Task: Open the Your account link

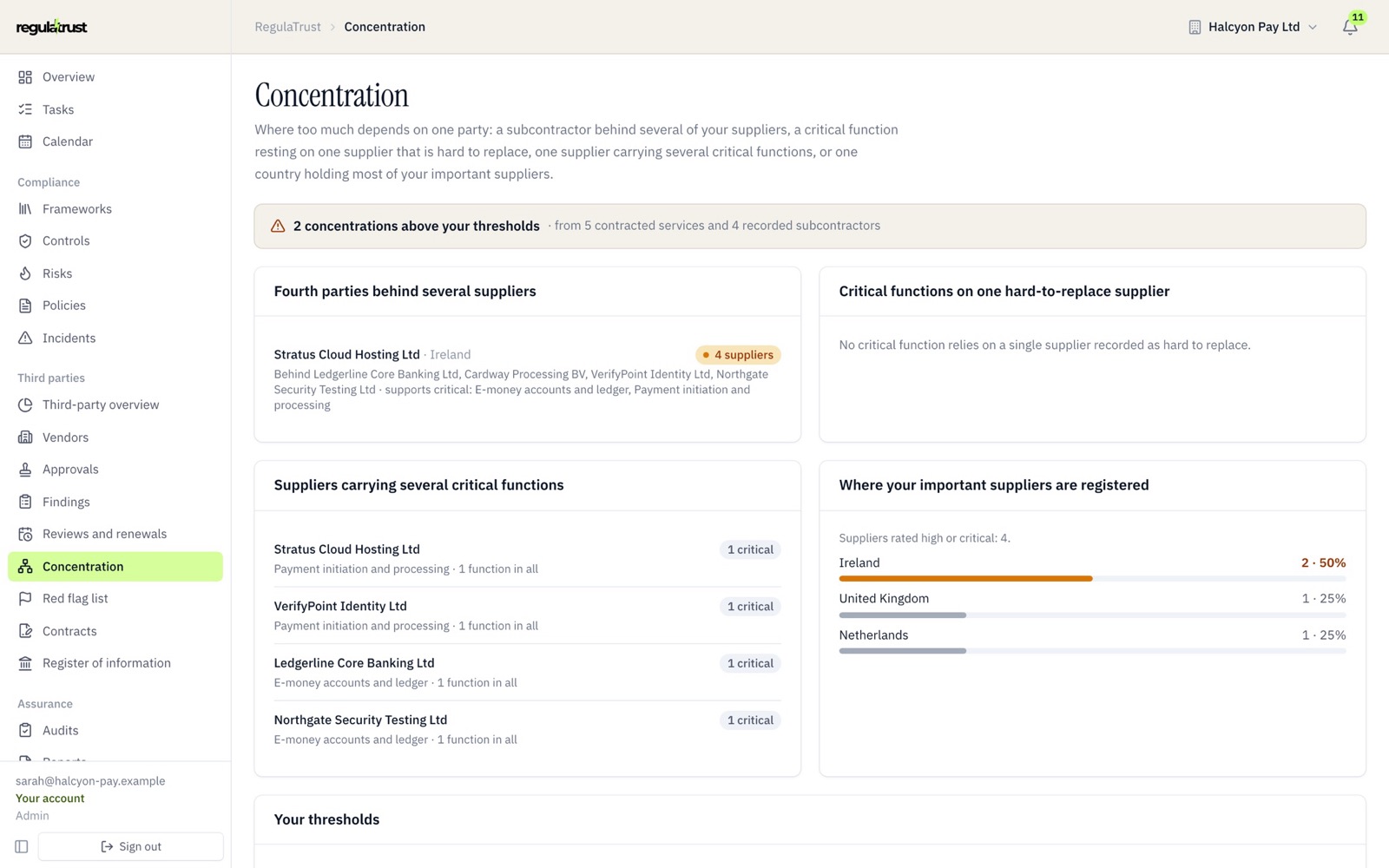Action: tap(50, 799)
